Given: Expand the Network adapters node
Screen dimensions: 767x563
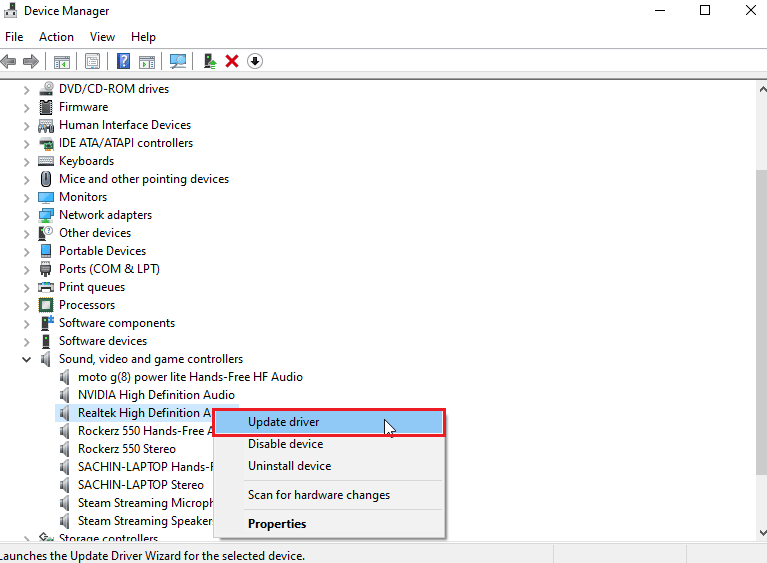Looking at the screenshot, I should point(26,216).
